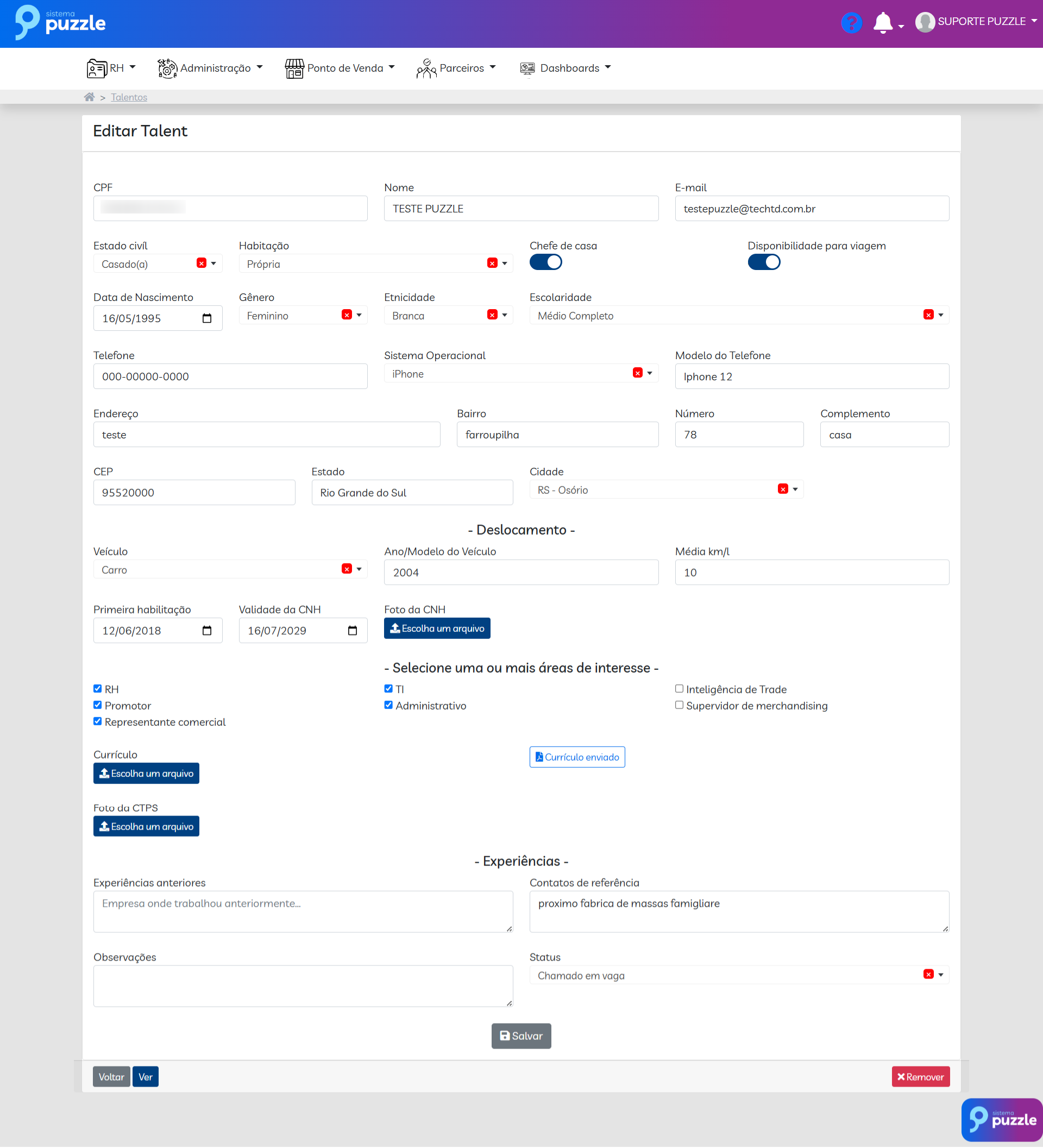
Task: Clear the Status Chamado em vaga selection
Action: tap(928, 974)
